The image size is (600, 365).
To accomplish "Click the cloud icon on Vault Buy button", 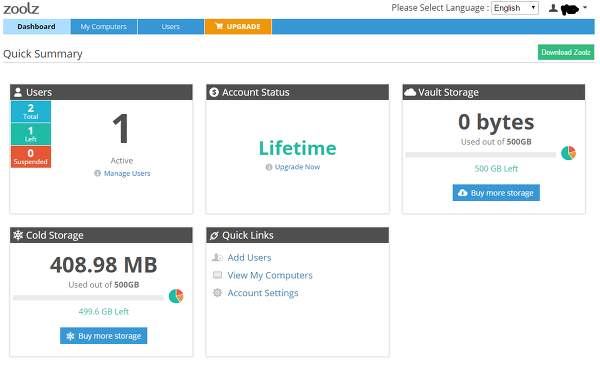I will [x=463, y=192].
